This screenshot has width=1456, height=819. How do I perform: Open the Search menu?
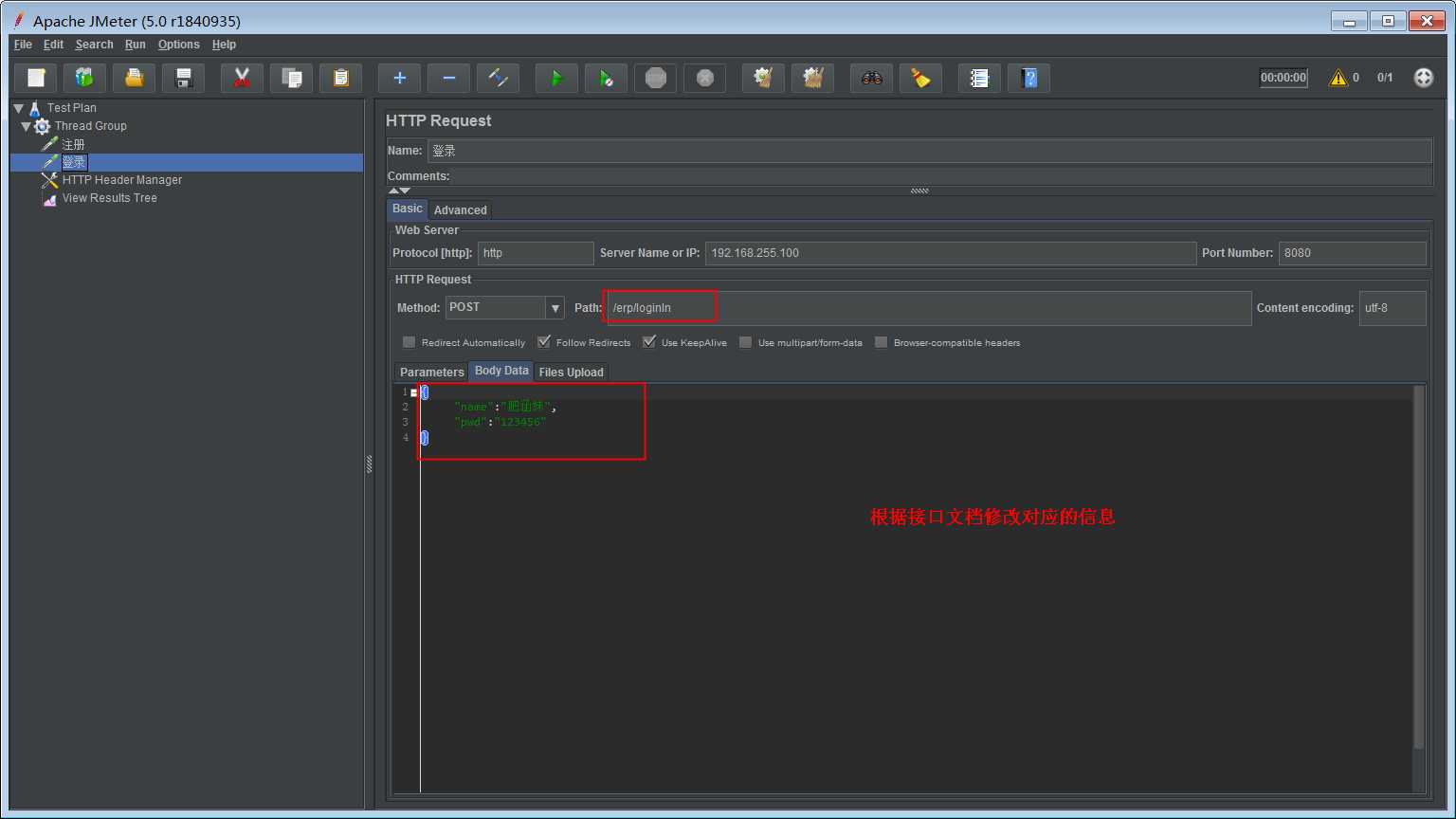click(94, 45)
